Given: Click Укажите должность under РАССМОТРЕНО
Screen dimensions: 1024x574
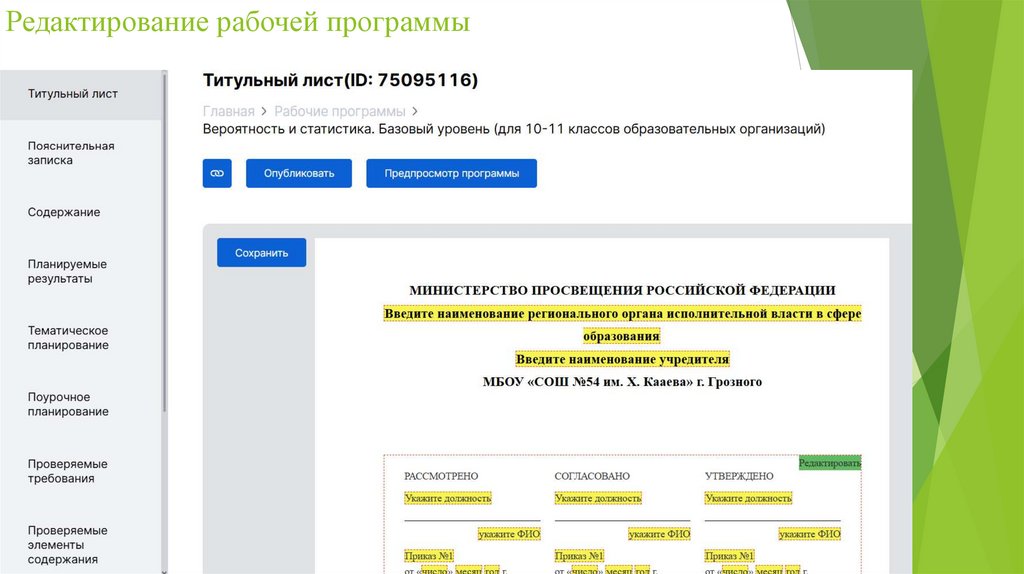Looking at the screenshot, I should pyautogui.click(x=447, y=498).
